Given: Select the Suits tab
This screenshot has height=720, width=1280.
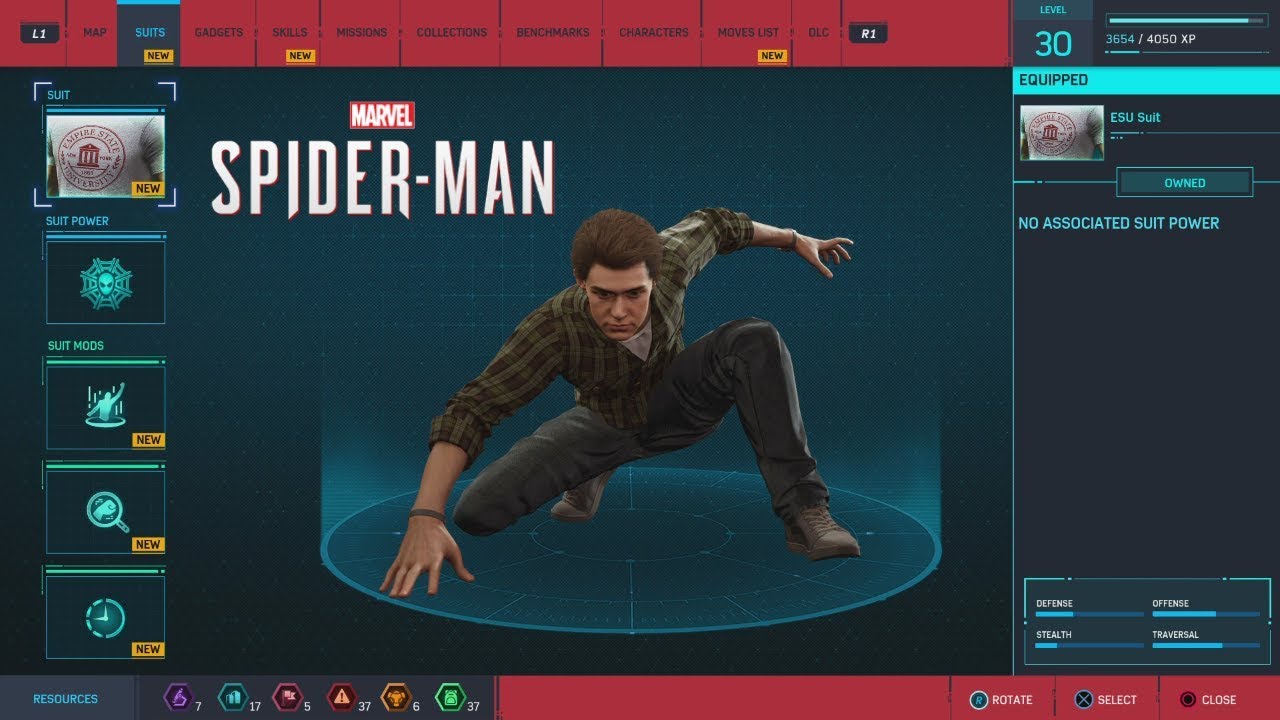Looking at the screenshot, I should click(150, 32).
